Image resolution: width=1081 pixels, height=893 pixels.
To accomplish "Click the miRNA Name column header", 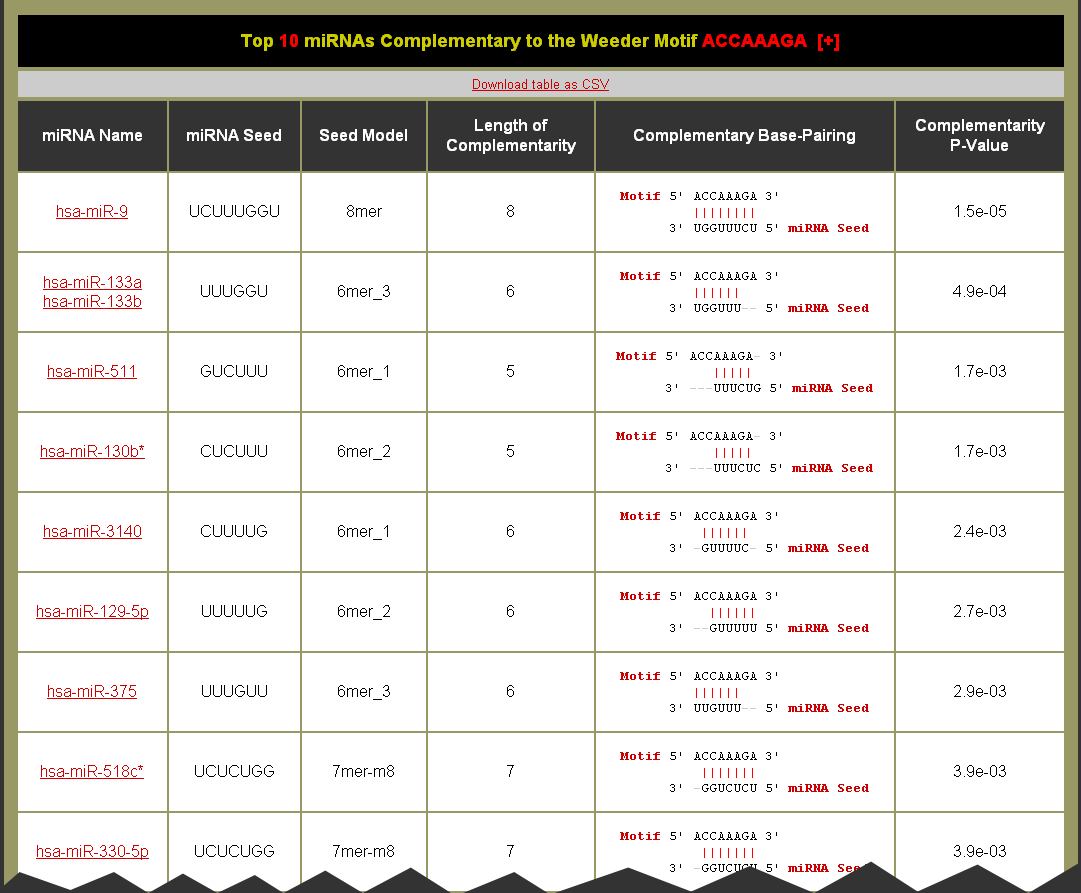I will point(92,135).
